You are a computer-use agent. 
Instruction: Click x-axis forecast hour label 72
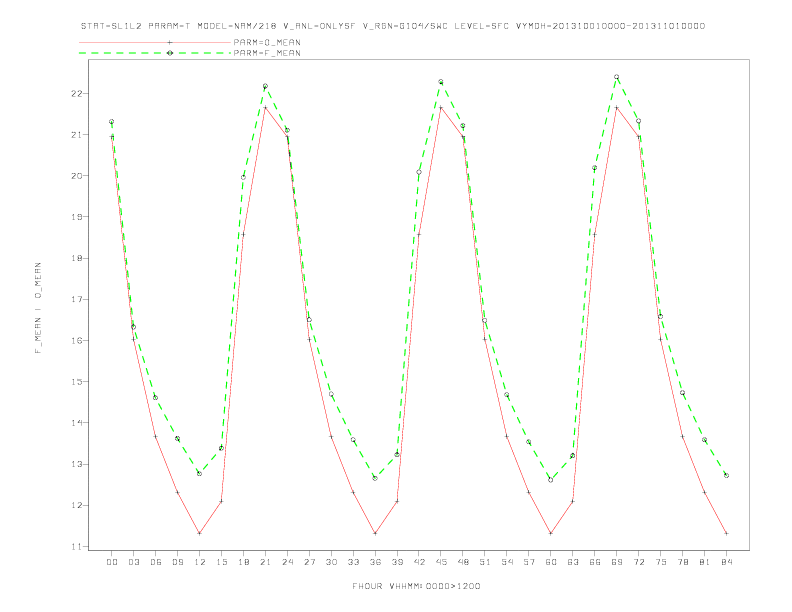[639, 562]
